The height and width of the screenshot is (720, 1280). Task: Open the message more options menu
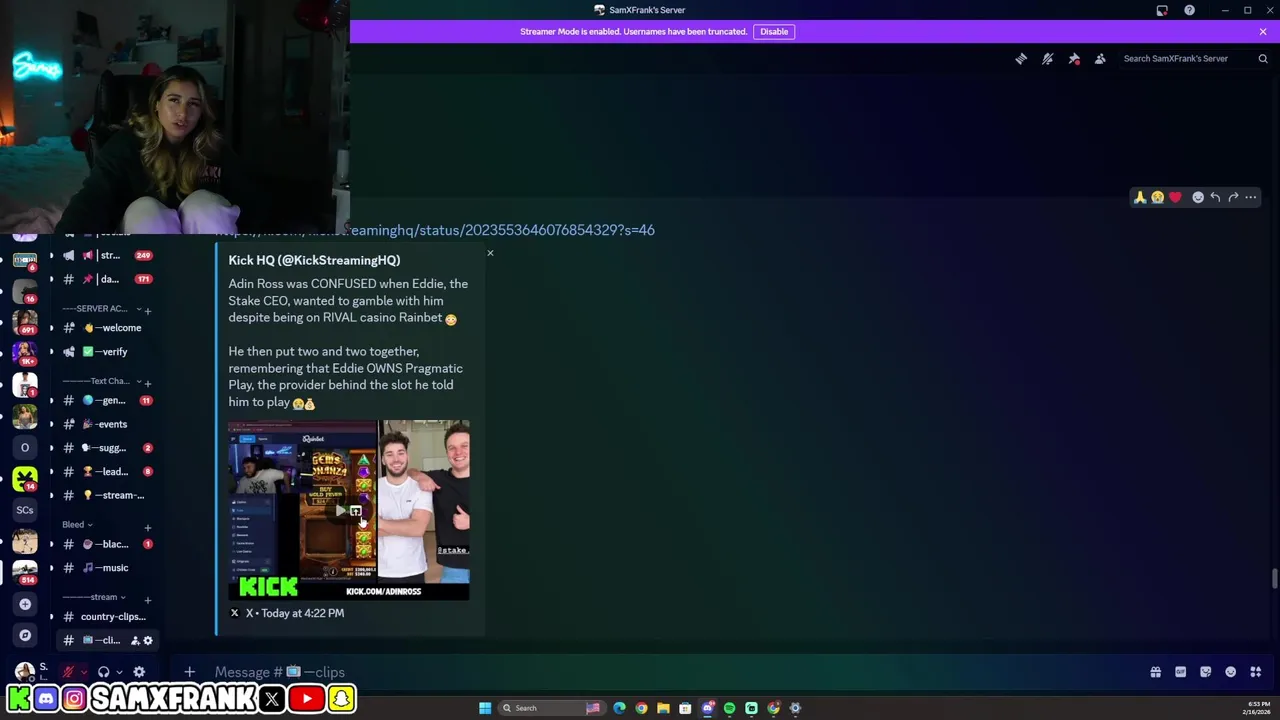(x=1251, y=197)
